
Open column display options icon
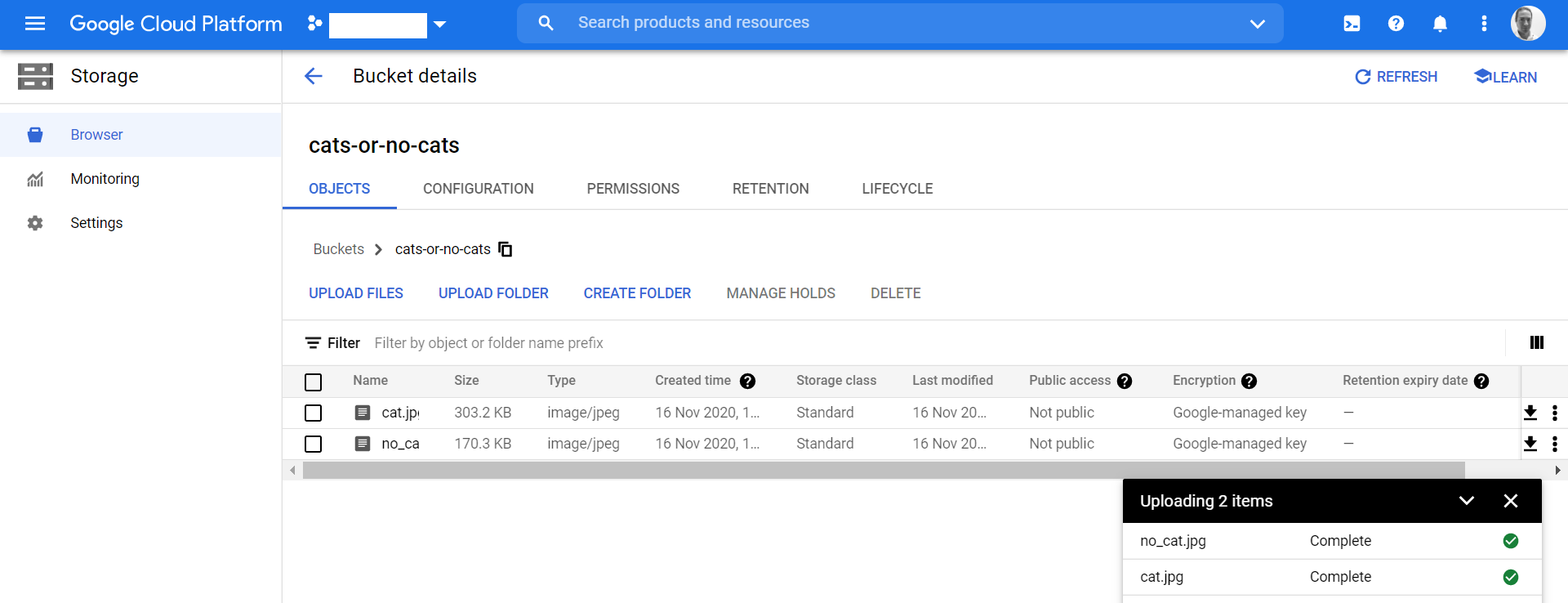[1536, 342]
